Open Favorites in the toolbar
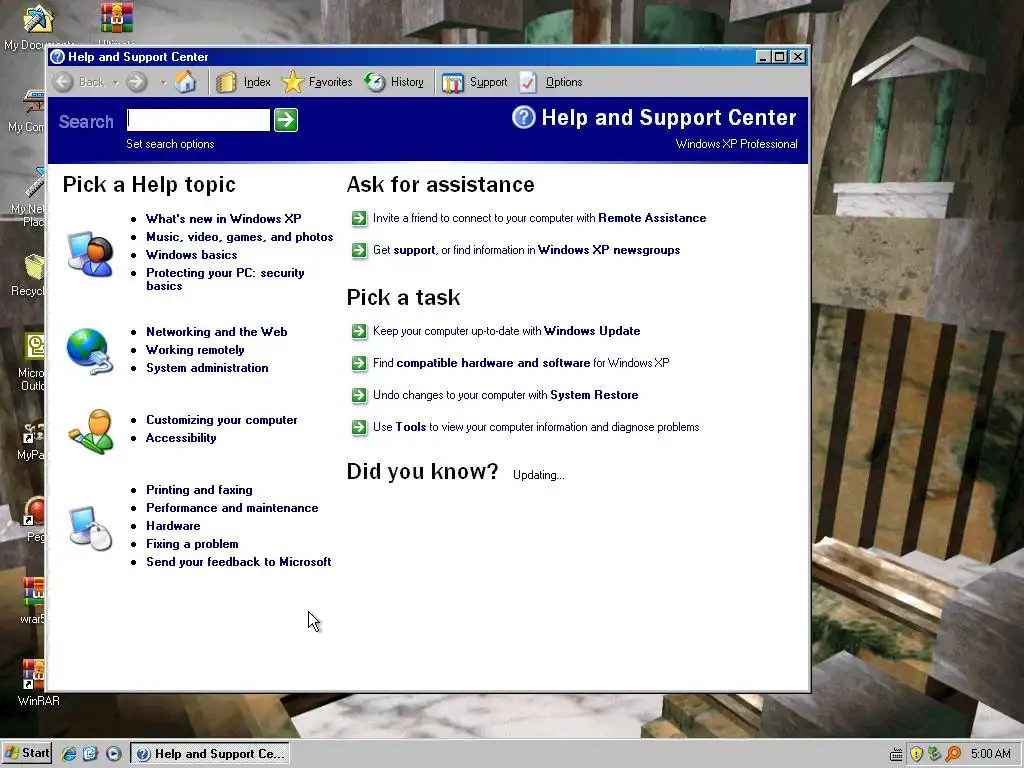 click(317, 82)
